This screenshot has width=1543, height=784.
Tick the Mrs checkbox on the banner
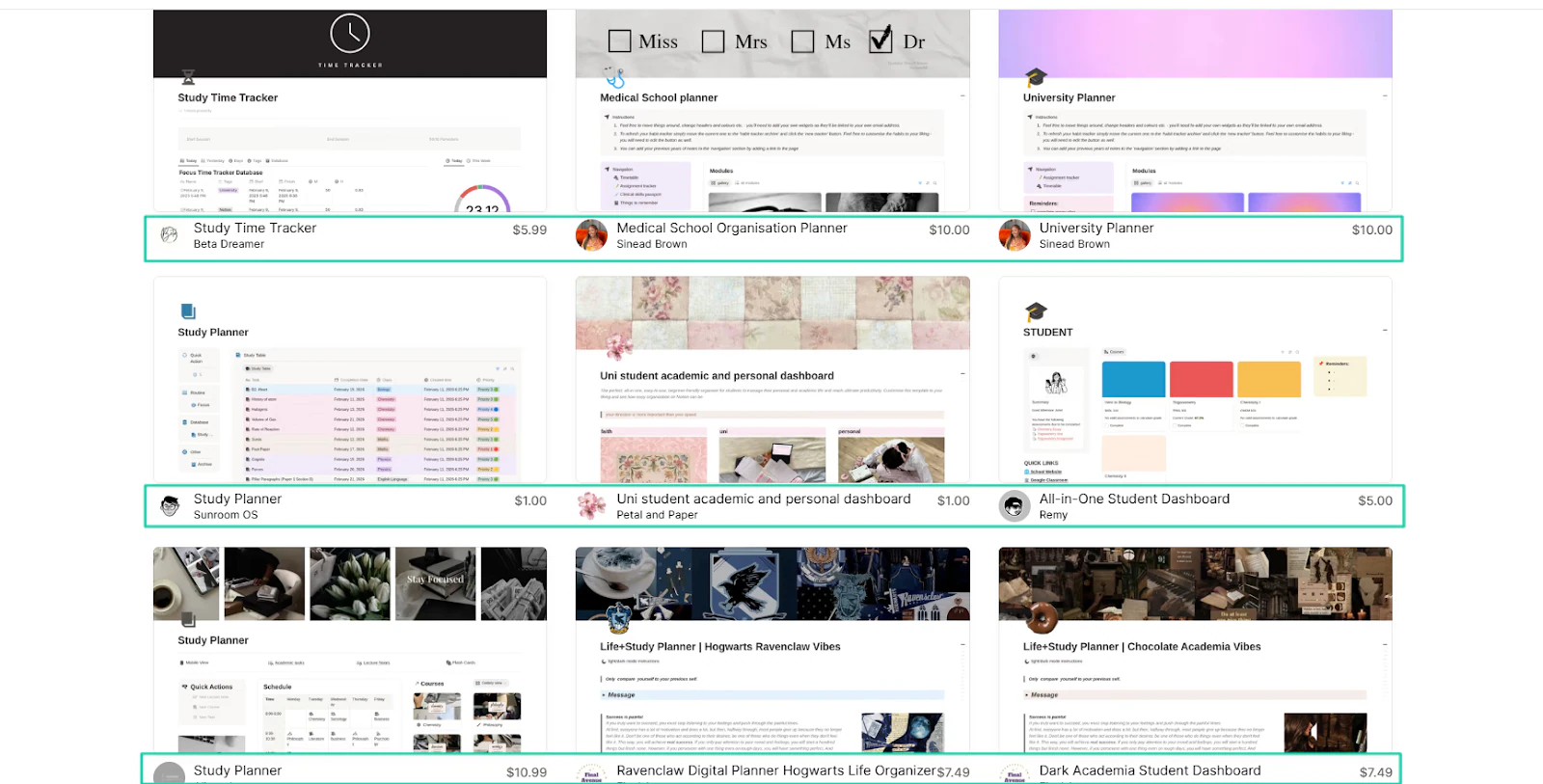pyautogui.click(x=713, y=41)
